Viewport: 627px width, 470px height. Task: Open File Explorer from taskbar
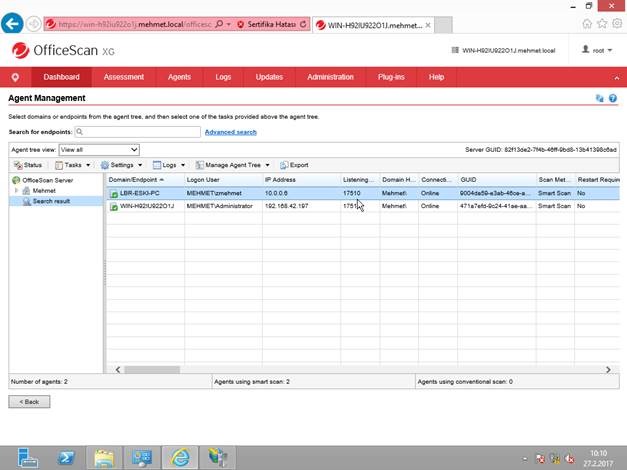click(104, 458)
